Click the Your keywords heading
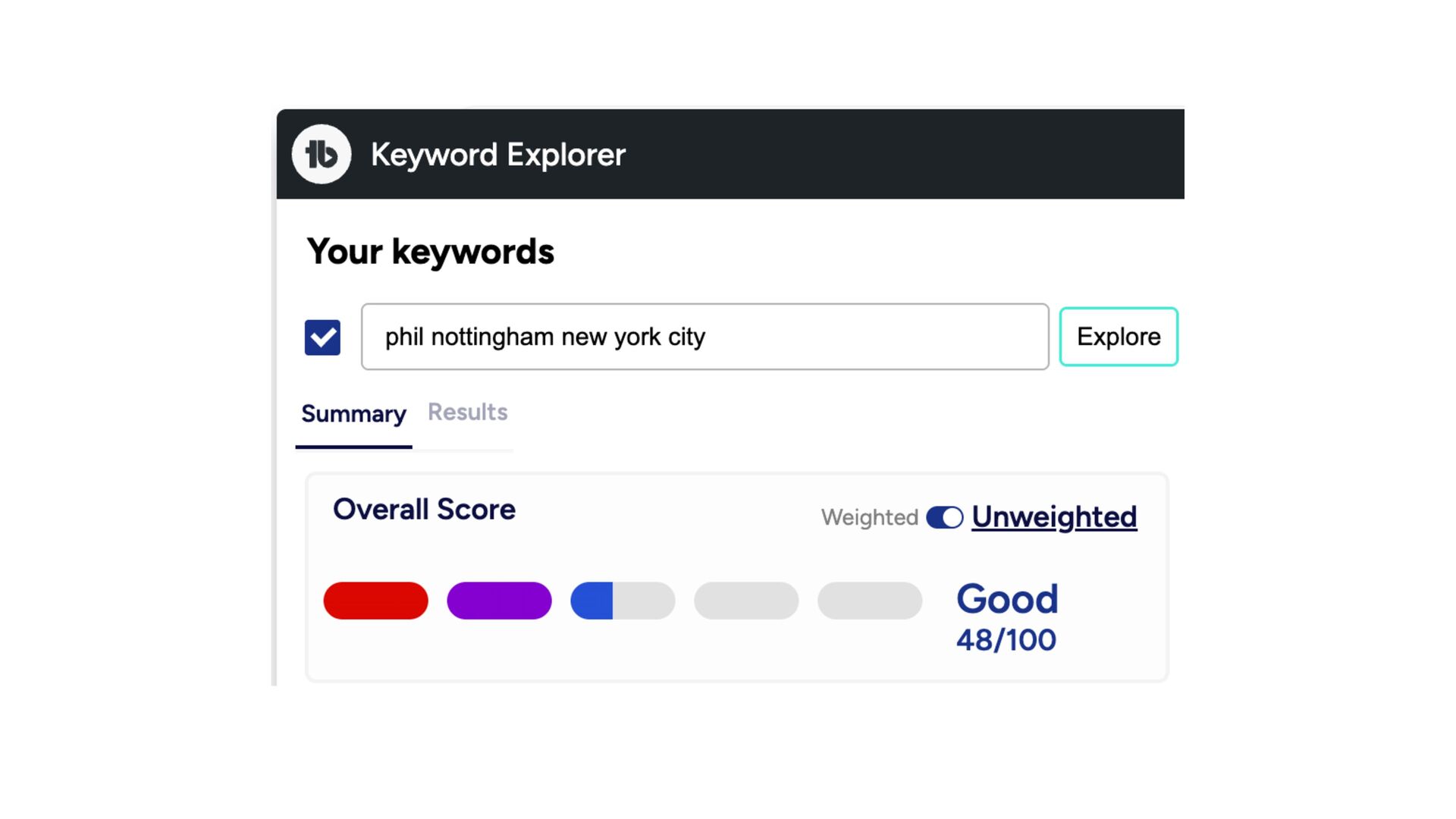This screenshot has width=1456, height=819. point(430,252)
